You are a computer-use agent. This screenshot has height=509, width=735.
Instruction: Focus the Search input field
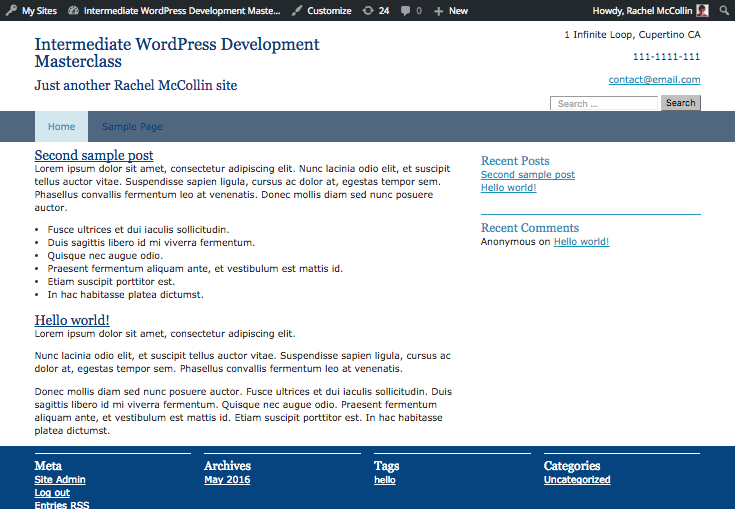(x=604, y=103)
